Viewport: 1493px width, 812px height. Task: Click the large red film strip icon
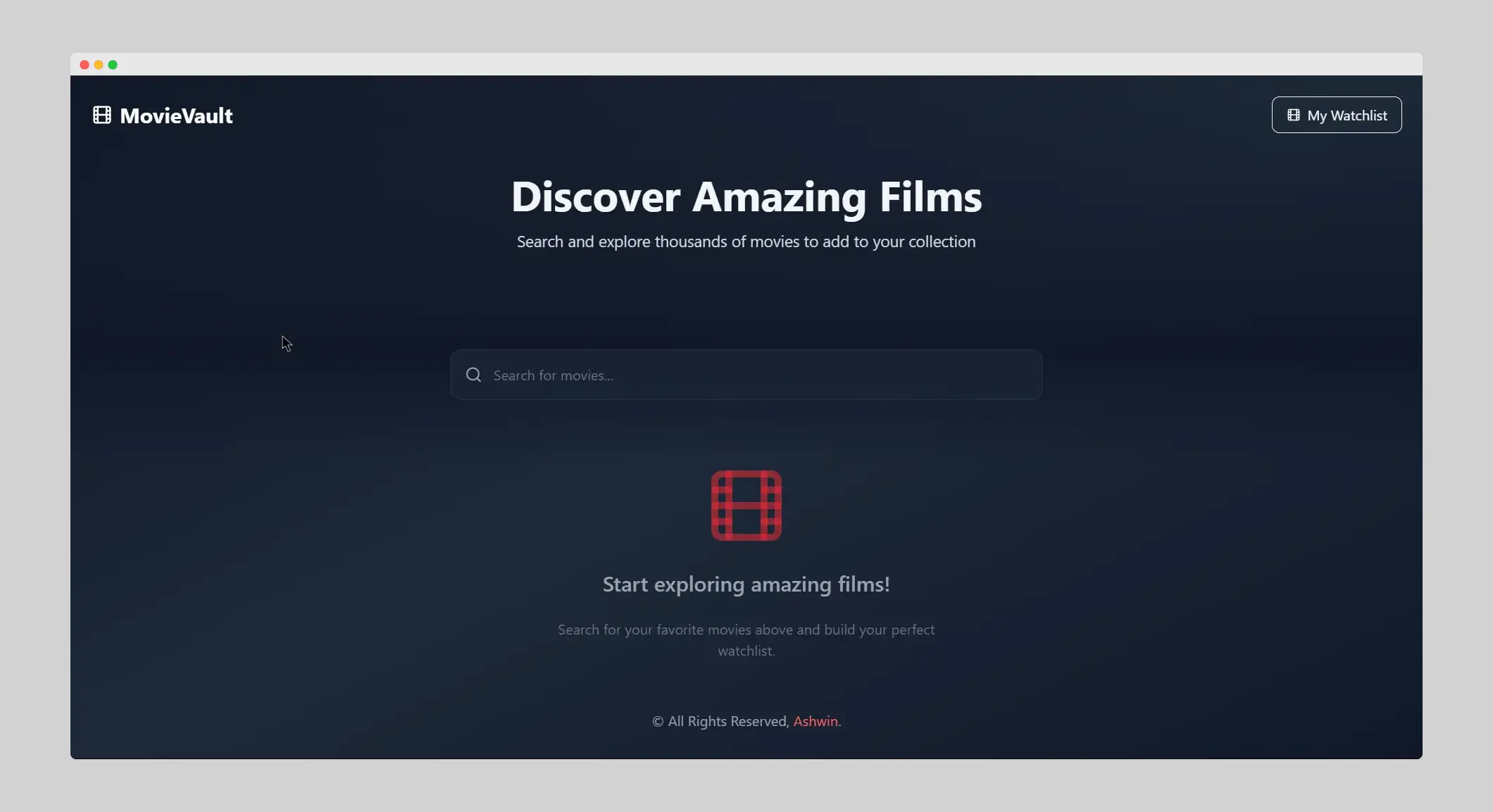[746, 506]
